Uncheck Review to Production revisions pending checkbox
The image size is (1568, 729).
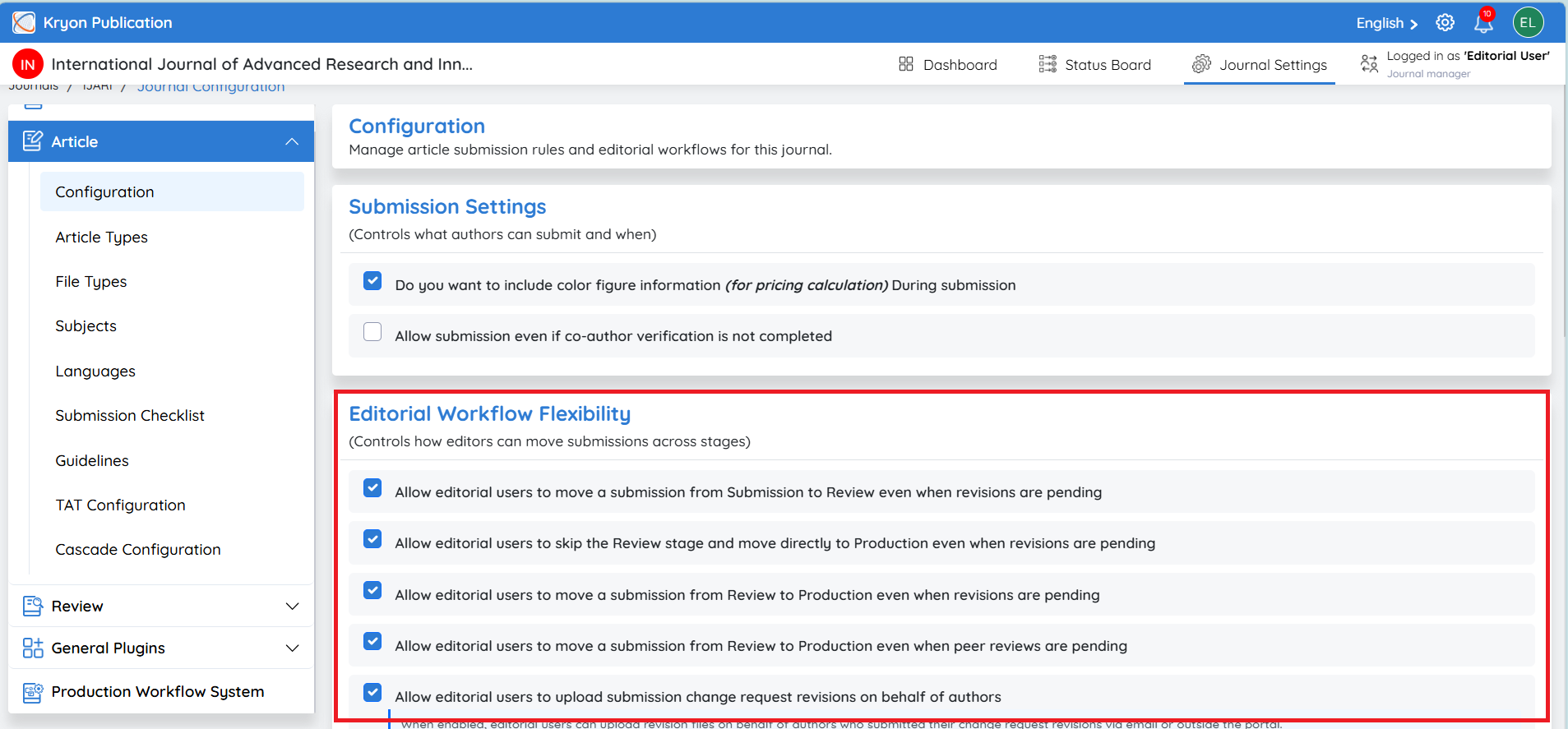[372, 591]
